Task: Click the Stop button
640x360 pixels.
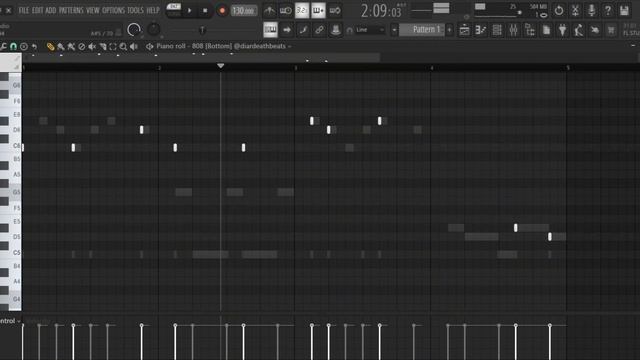Action: pyautogui.click(x=205, y=10)
